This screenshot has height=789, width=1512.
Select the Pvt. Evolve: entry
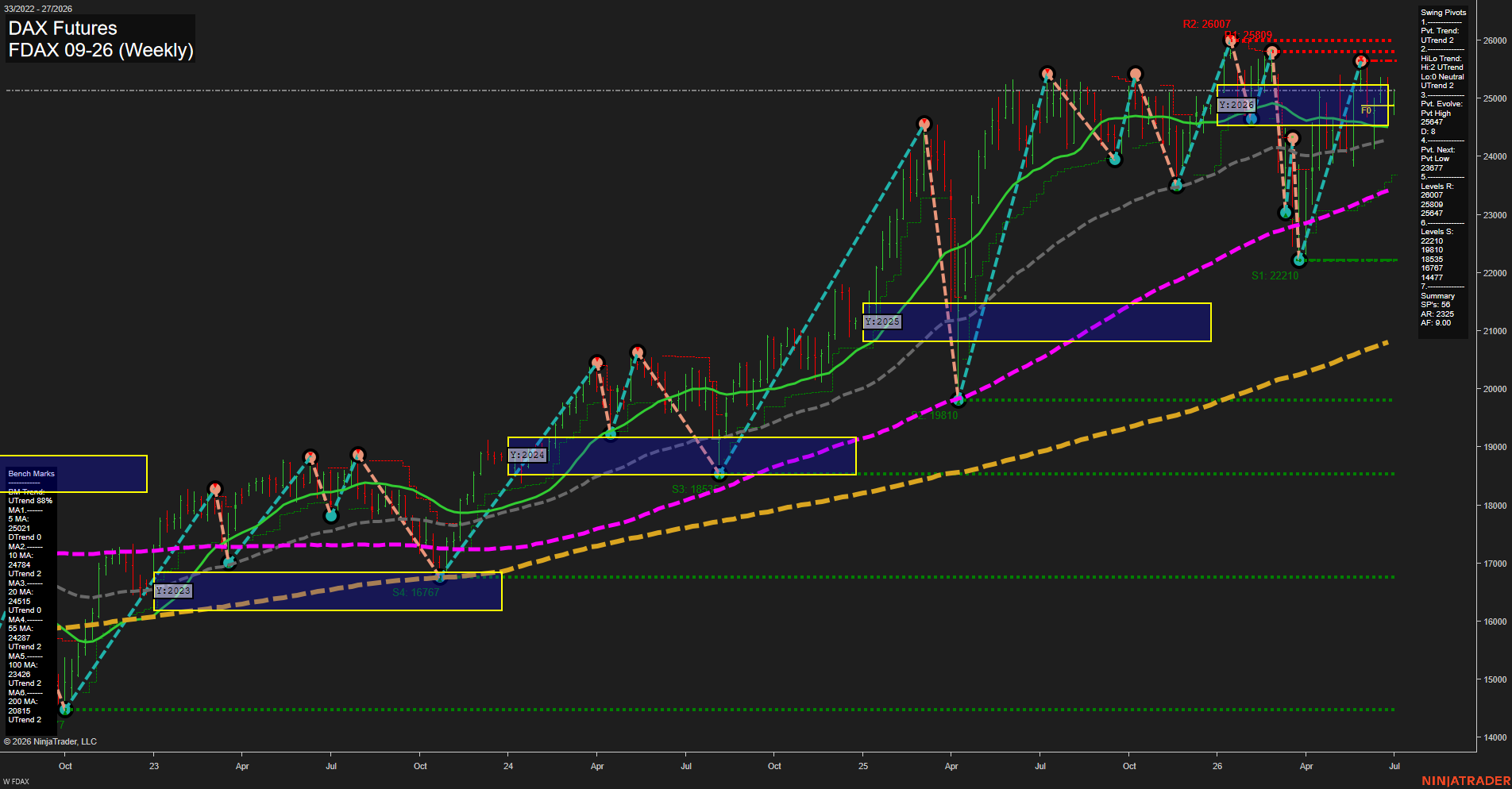[x=1441, y=104]
